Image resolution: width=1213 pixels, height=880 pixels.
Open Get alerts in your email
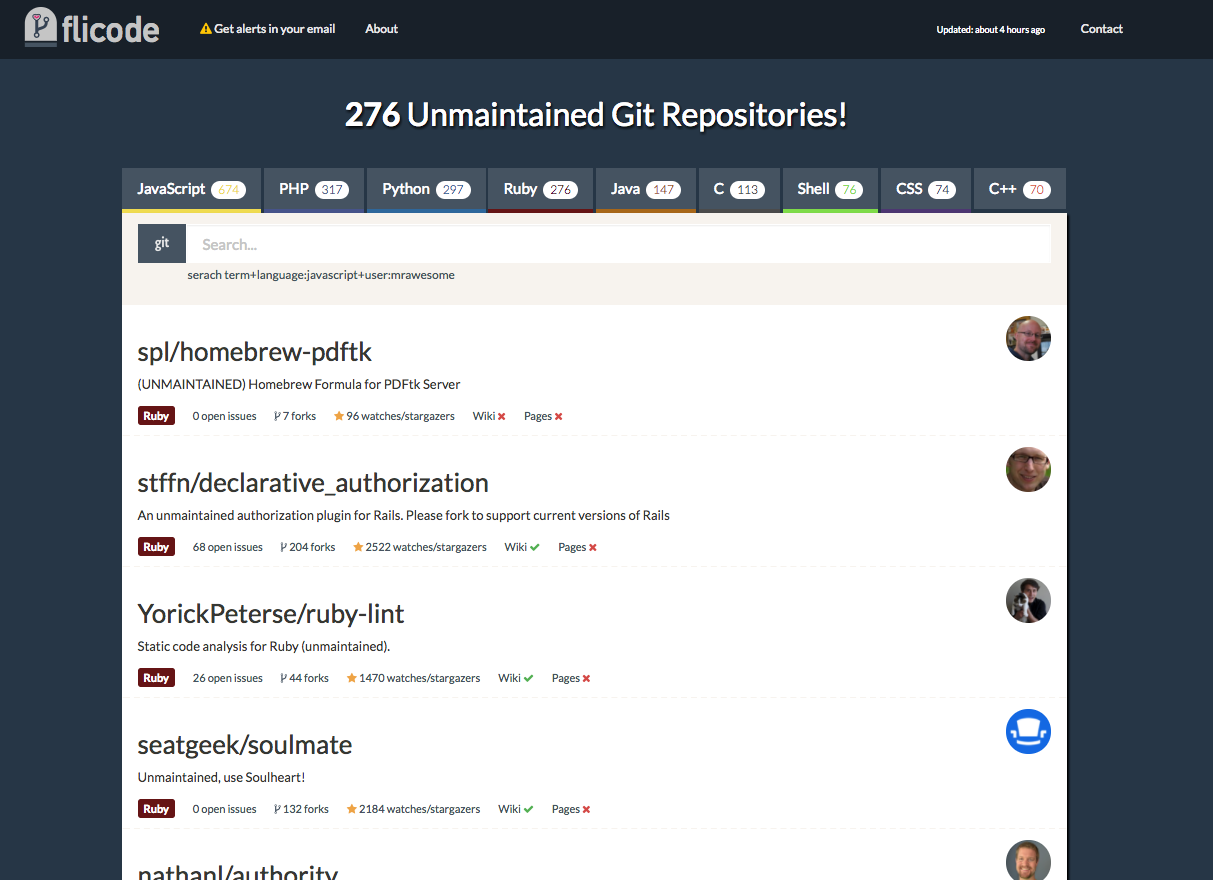[268, 29]
